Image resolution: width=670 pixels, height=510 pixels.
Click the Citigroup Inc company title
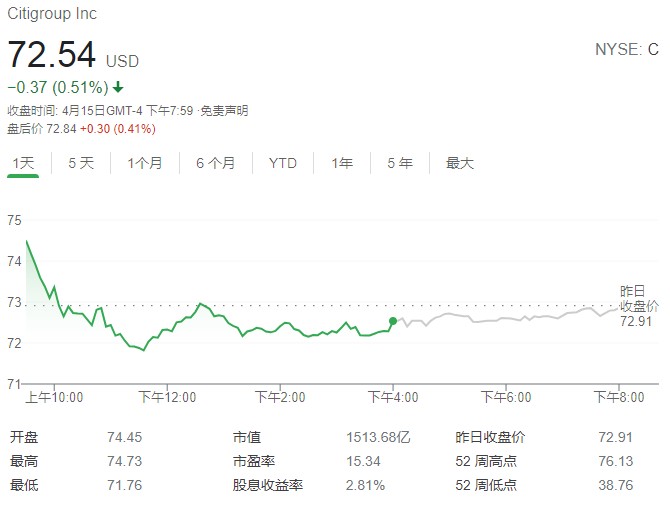(52, 14)
